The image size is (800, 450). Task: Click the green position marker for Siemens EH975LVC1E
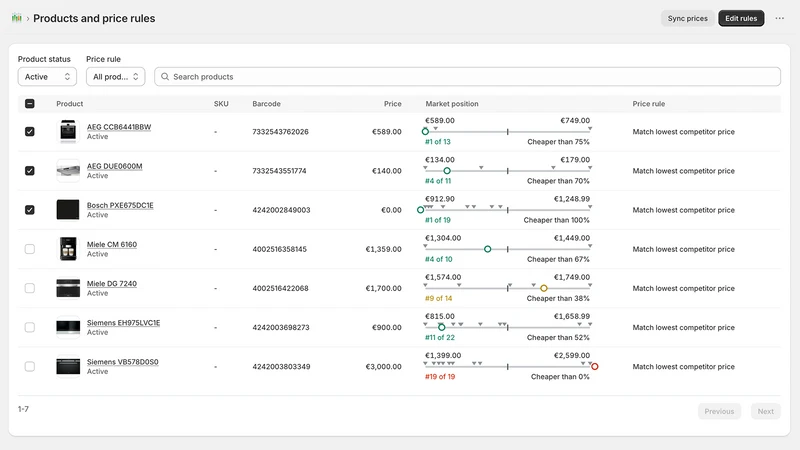tap(441, 328)
